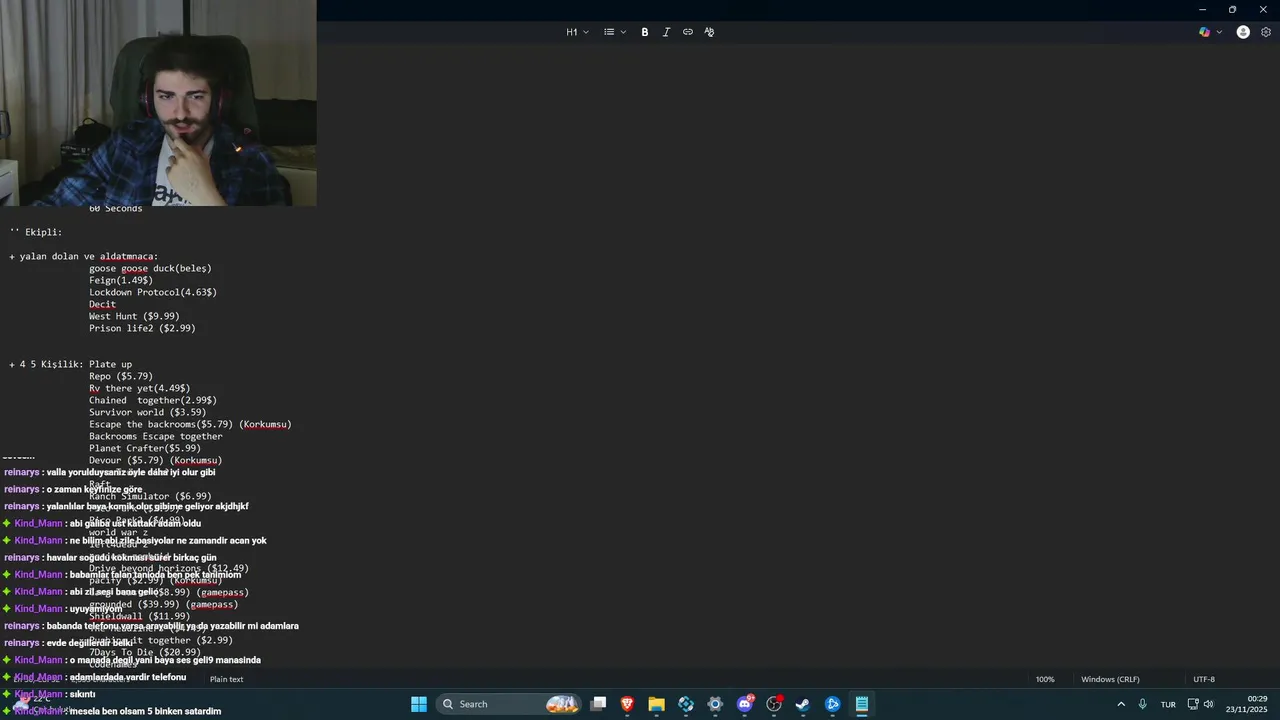The width and height of the screenshot is (1280, 720).
Task: Open the network tray icon
Action: (1193, 704)
